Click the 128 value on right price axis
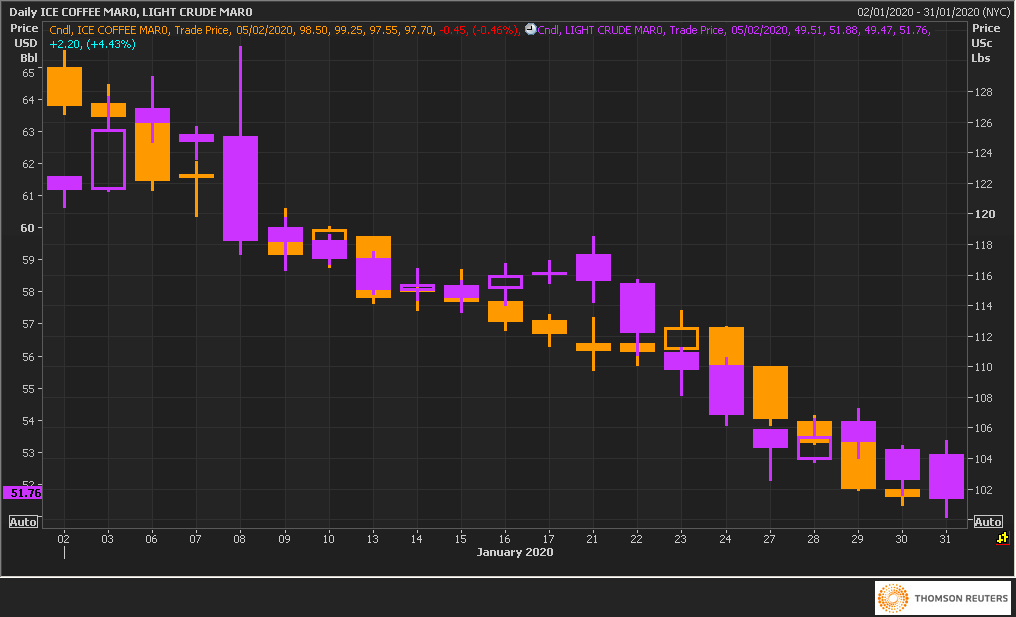 [x=982, y=93]
